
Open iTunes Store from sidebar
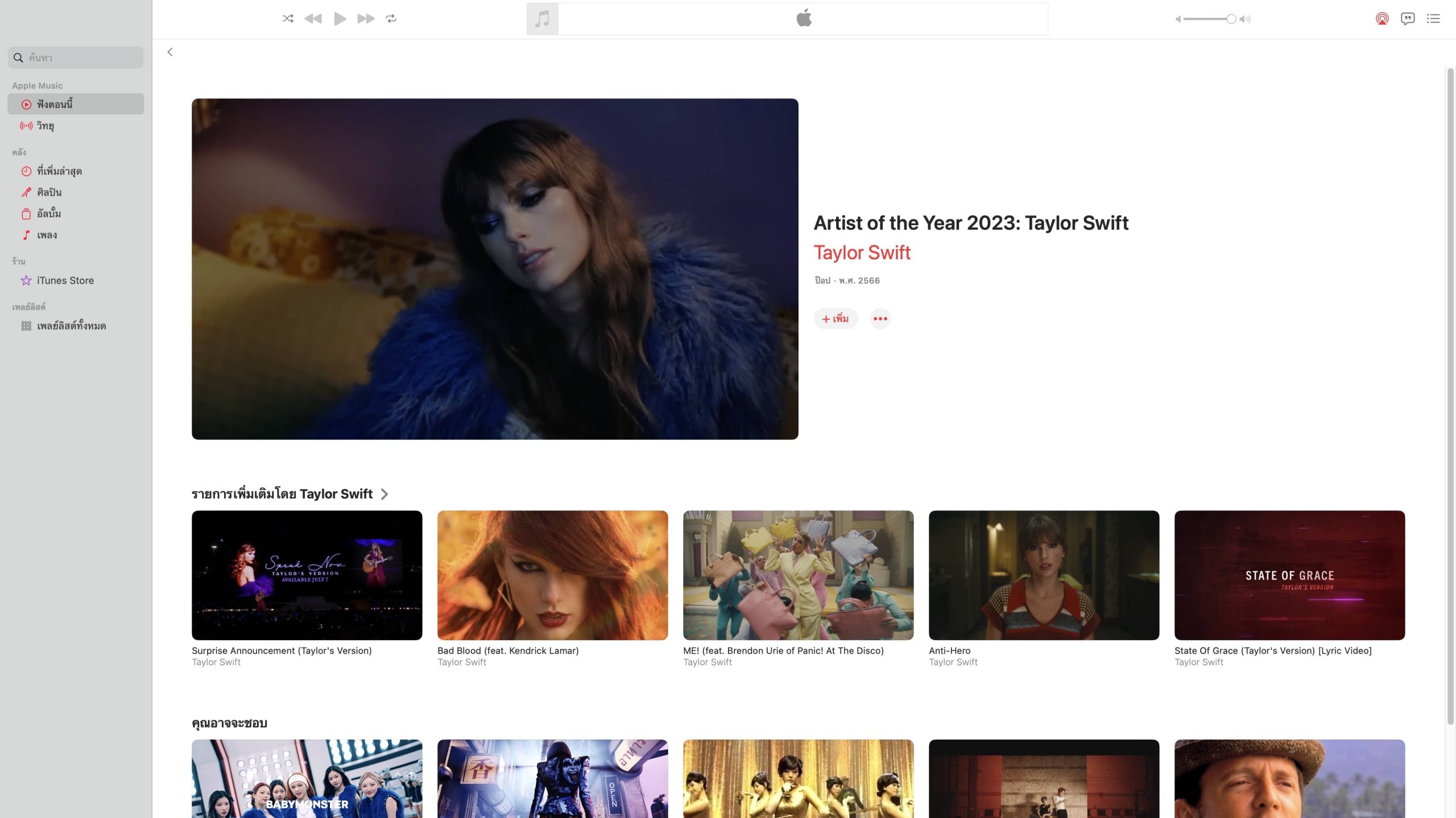[65, 280]
